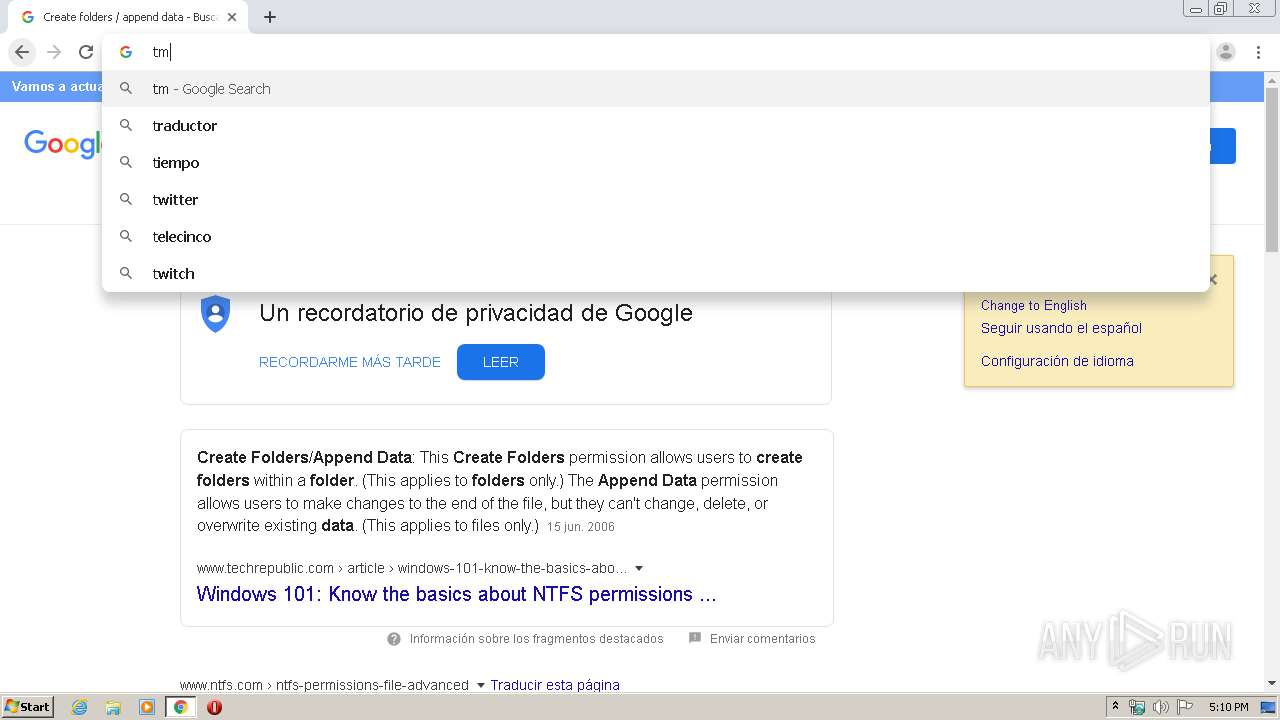Click the red Opera icon in the taskbar
This screenshot has width=1280, height=720.
[x=214, y=707]
